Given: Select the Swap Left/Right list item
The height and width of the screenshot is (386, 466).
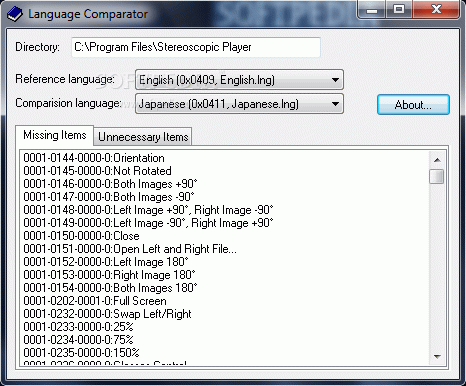Looking at the screenshot, I should [107, 314].
